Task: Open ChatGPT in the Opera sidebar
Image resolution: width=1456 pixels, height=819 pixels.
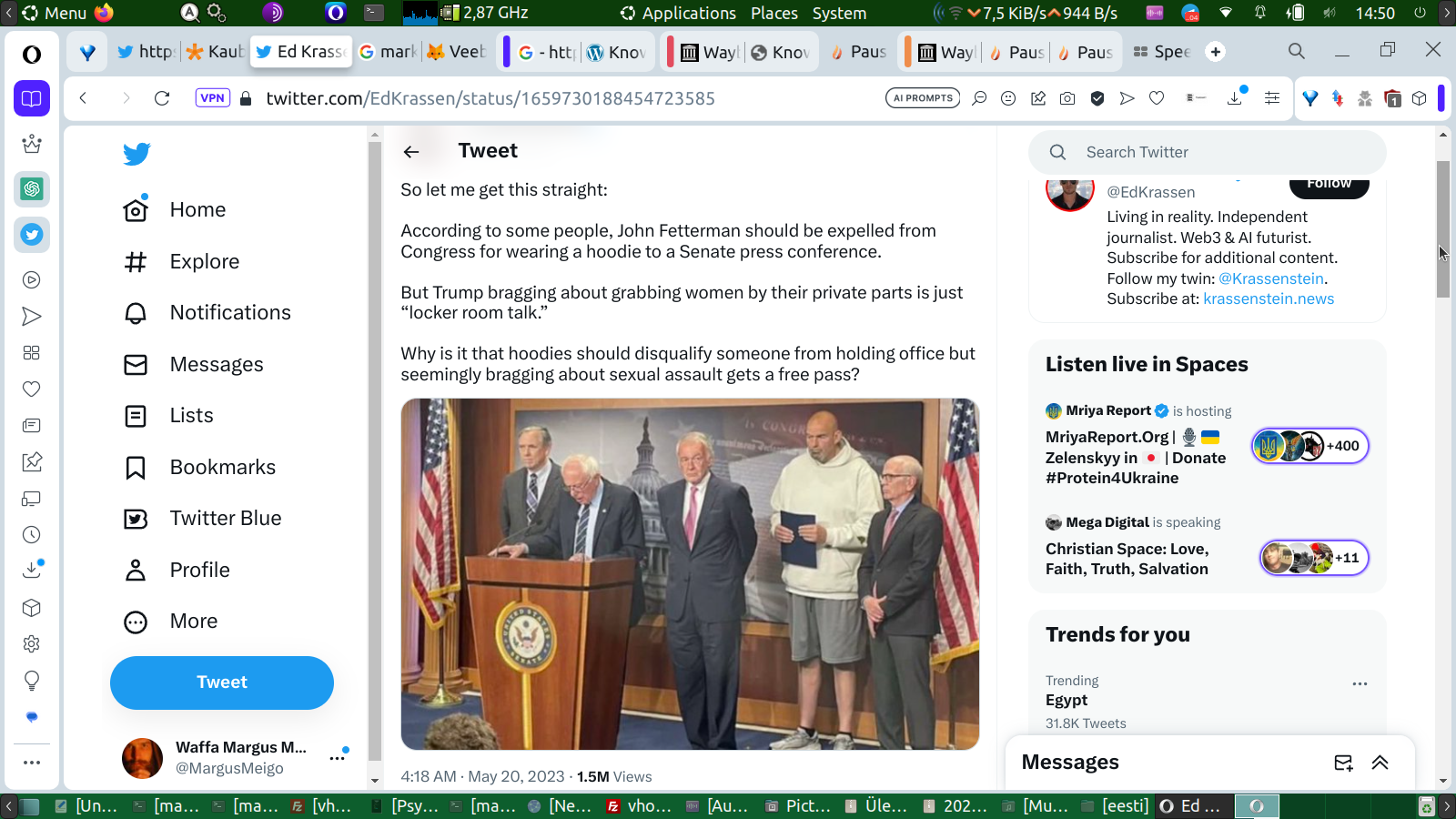Action: point(32,189)
